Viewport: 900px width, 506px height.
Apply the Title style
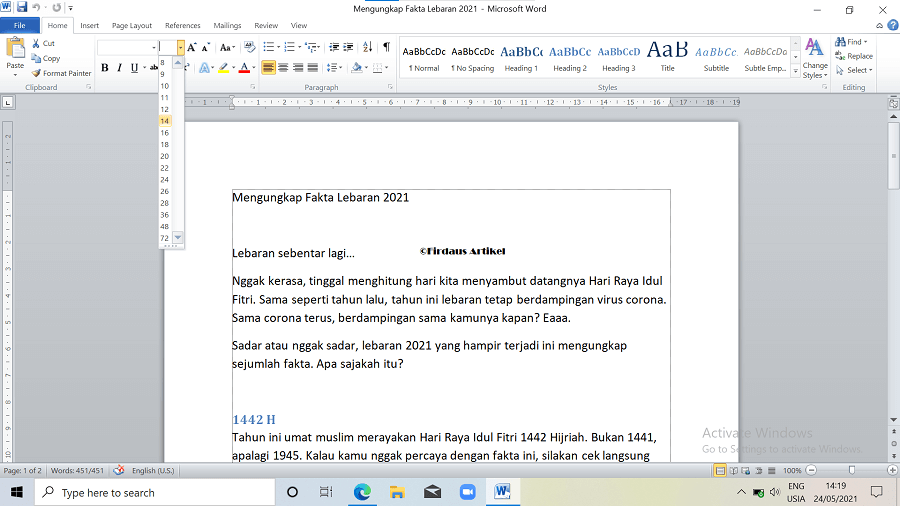[667, 59]
